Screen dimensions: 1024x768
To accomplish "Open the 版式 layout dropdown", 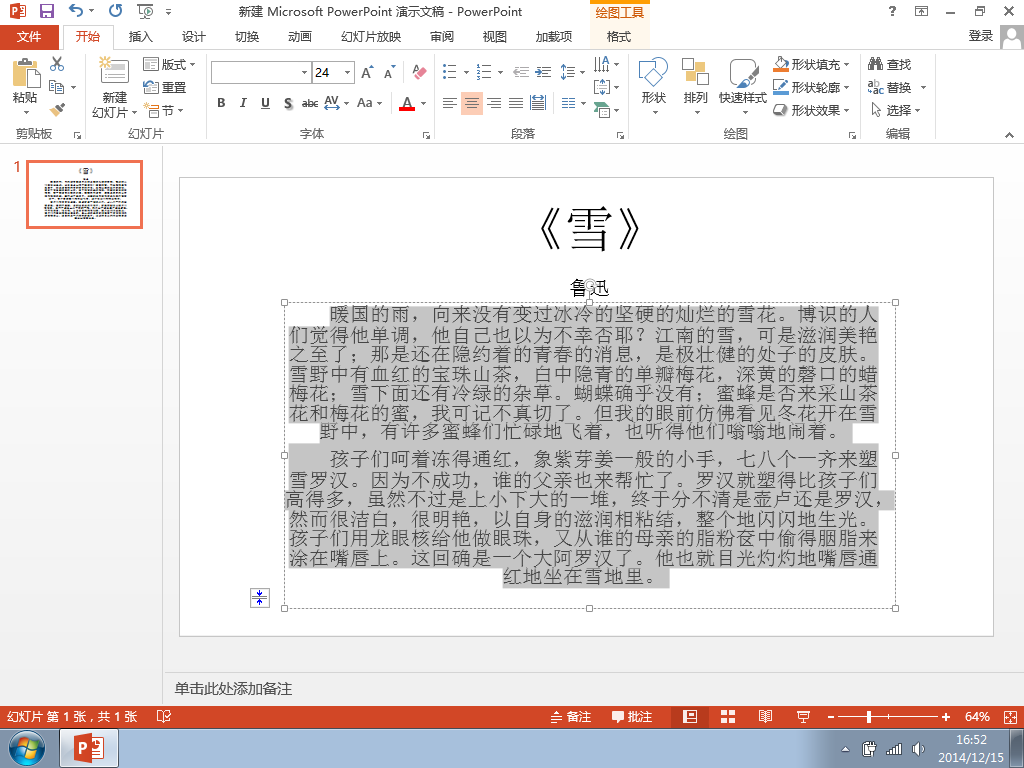I will [170, 64].
